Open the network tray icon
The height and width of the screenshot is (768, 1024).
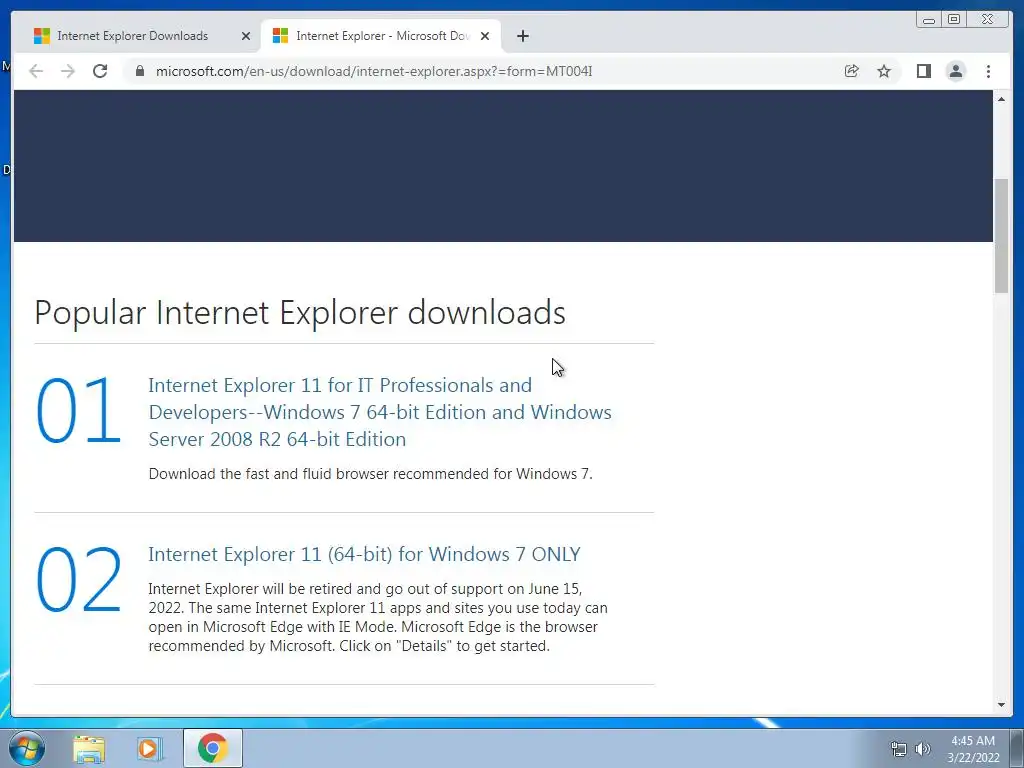tap(899, 749)
